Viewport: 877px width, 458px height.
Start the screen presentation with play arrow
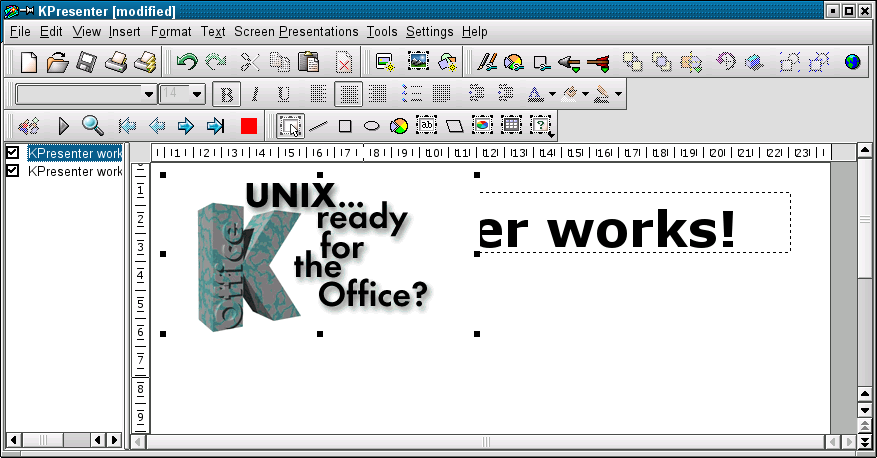[63, 126]
